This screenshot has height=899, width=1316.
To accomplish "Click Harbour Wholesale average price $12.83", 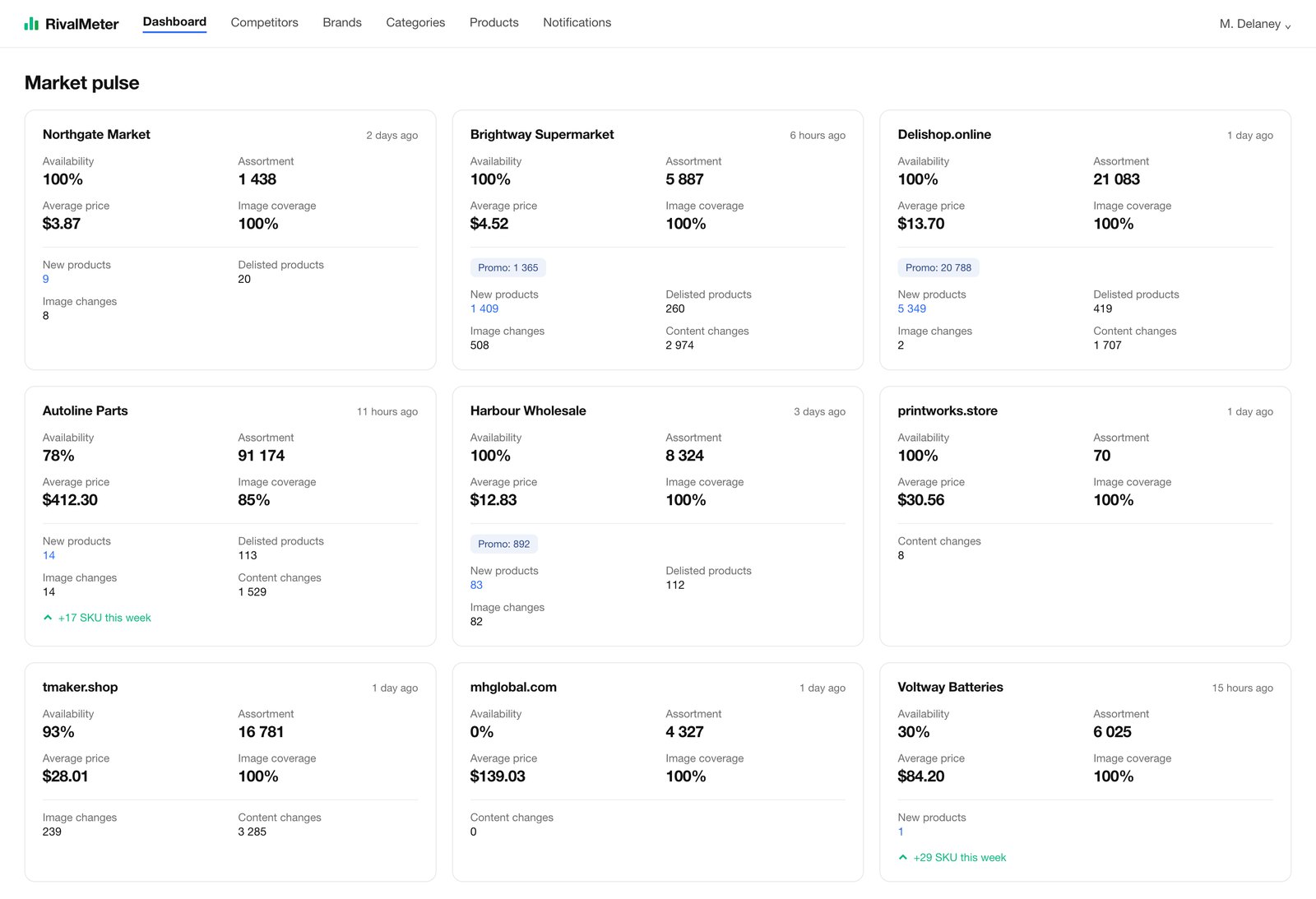I will click(x=493, y=500).
